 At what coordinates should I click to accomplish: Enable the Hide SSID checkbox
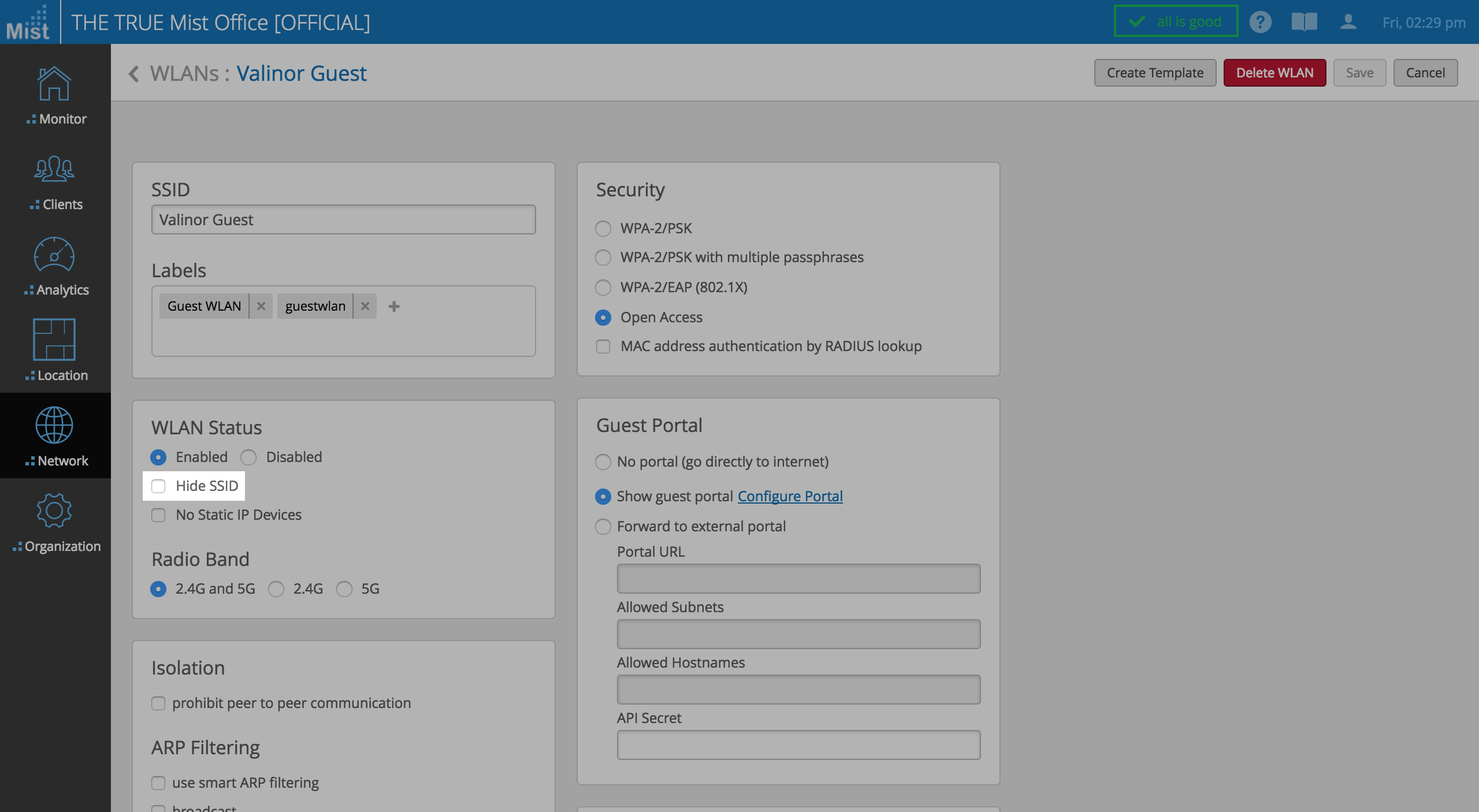tap(158, 486)
